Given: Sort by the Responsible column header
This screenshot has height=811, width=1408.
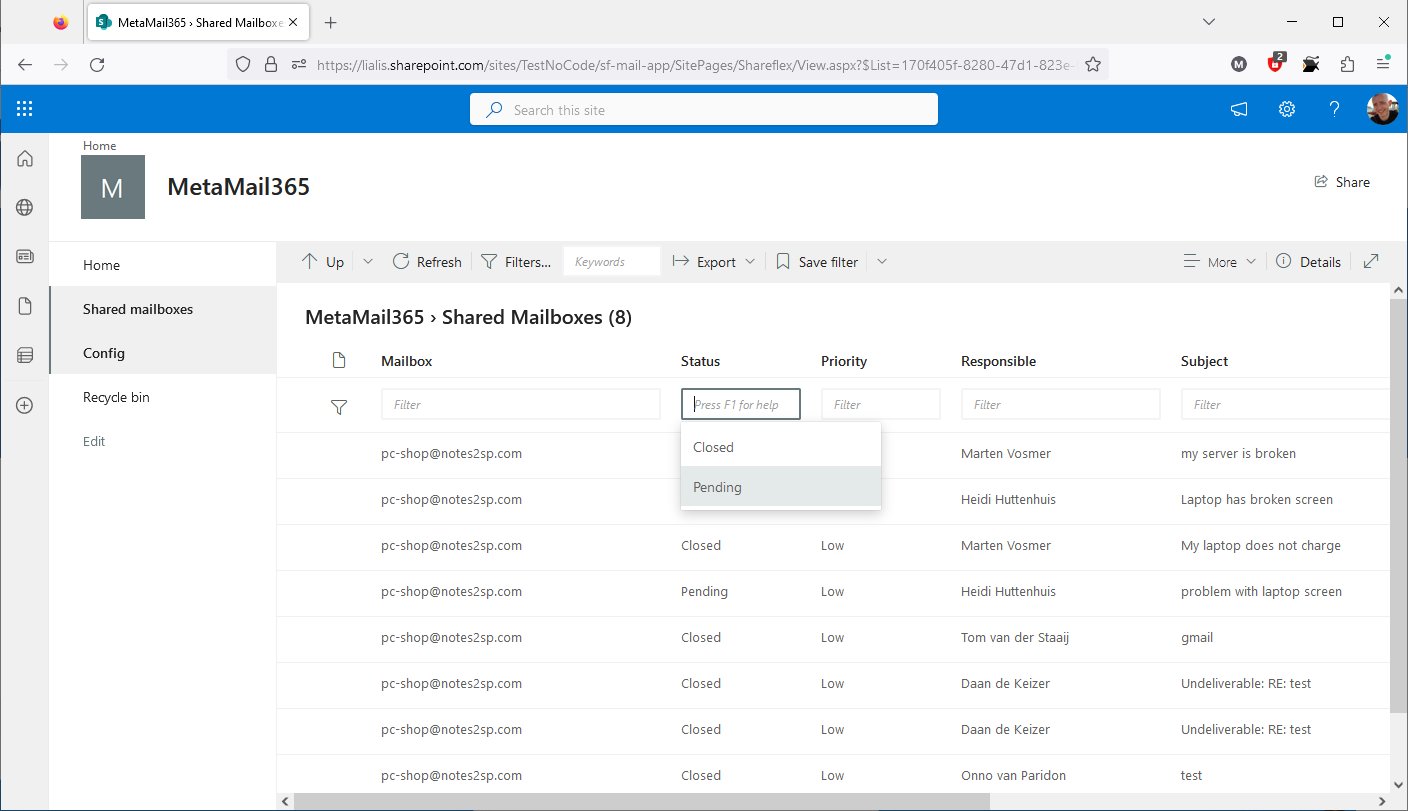Looking at the screenshot, I should [998, 361].
